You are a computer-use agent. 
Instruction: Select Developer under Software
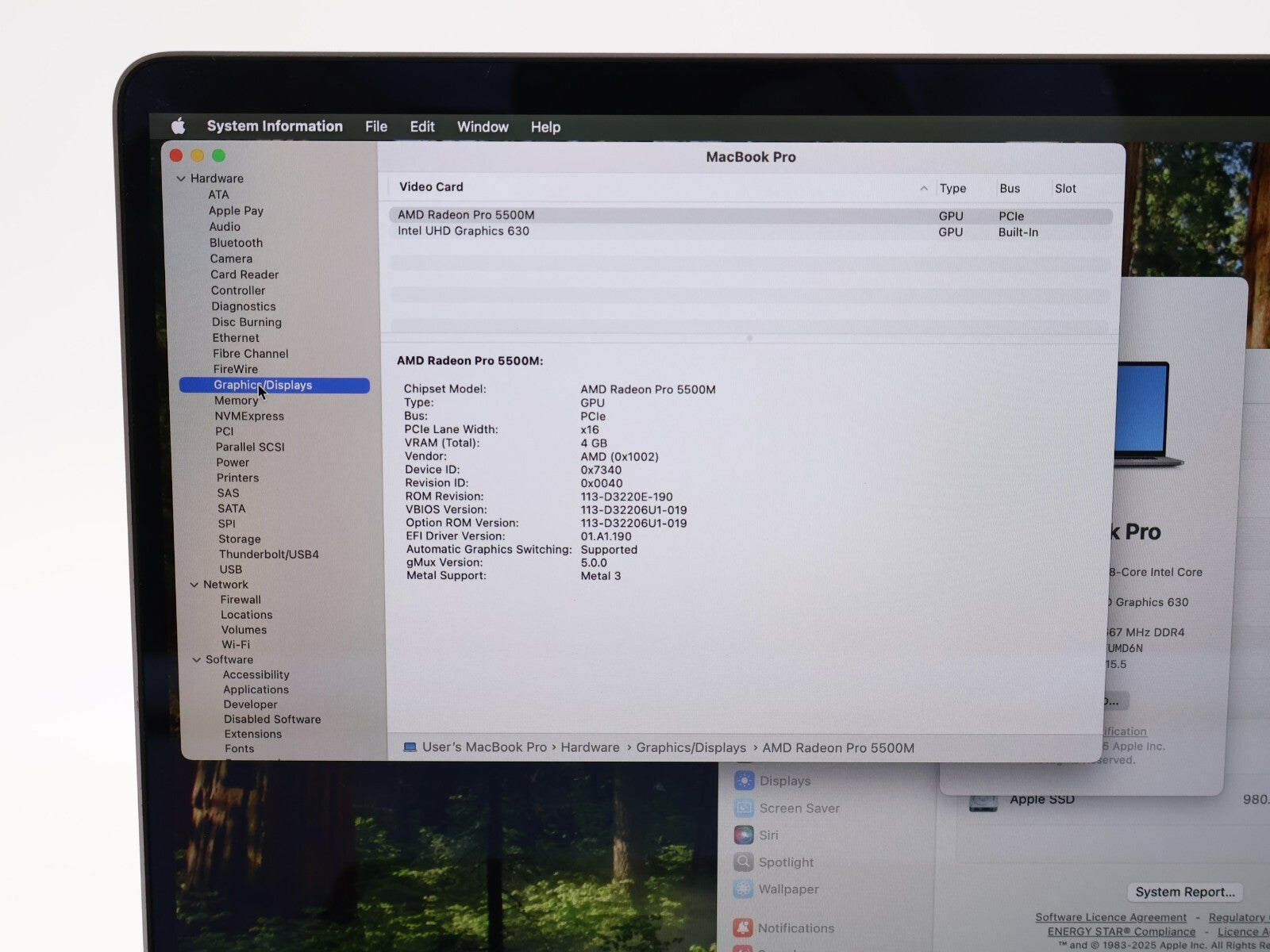coord(250,704)
